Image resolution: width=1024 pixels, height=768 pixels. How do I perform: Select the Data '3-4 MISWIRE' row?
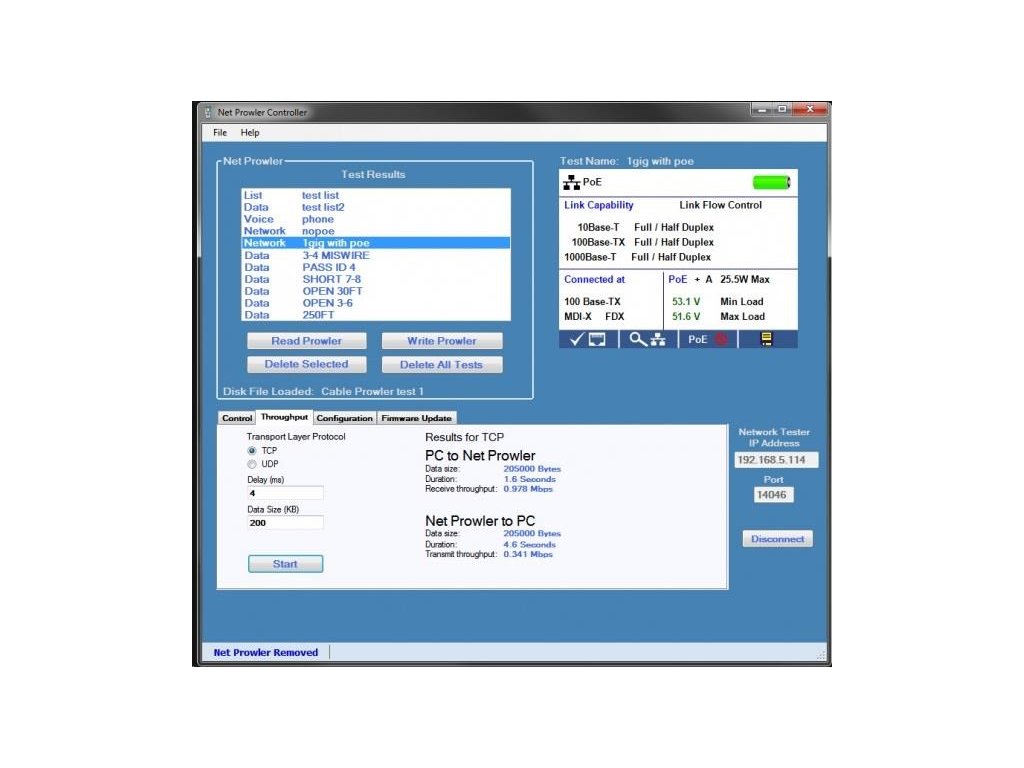point(376,255)
